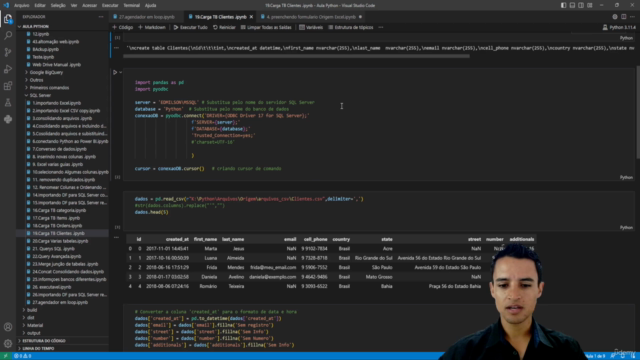Open the Terminal menu
This screenshot has height=360, width=640.
coord(131,5)
